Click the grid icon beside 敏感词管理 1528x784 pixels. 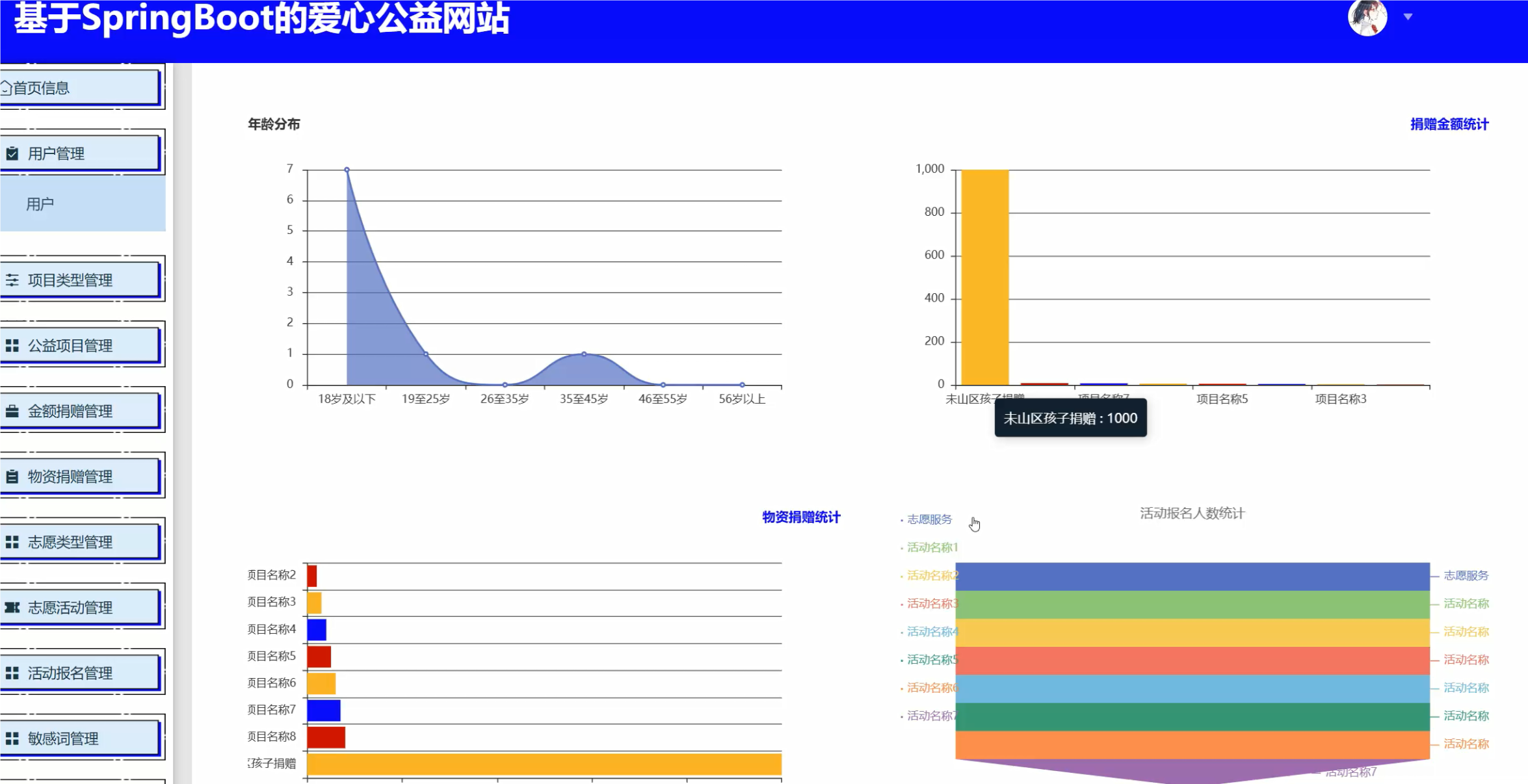(x=12, y=738)
